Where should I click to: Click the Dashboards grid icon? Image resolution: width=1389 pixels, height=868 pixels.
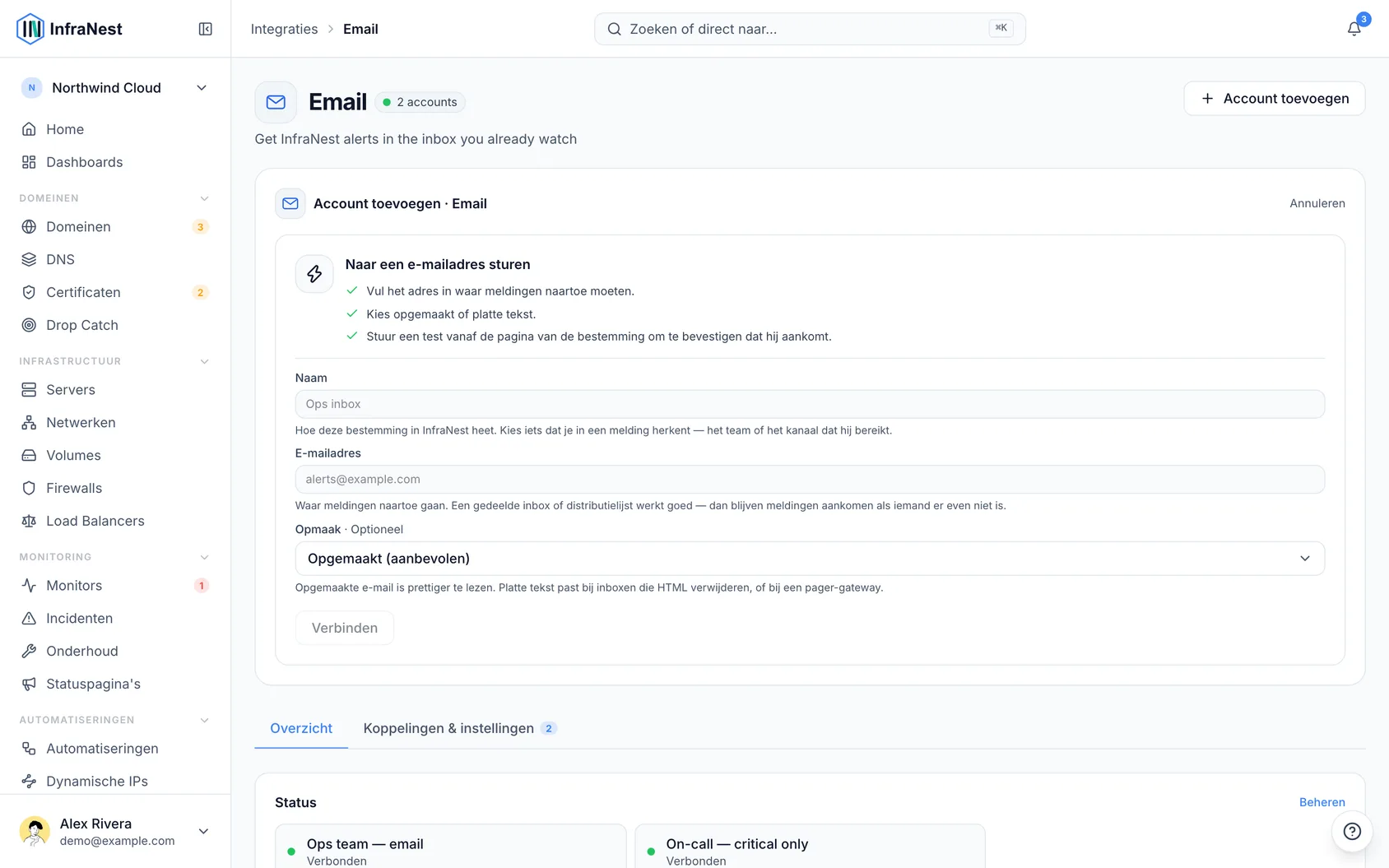[29, 162]
